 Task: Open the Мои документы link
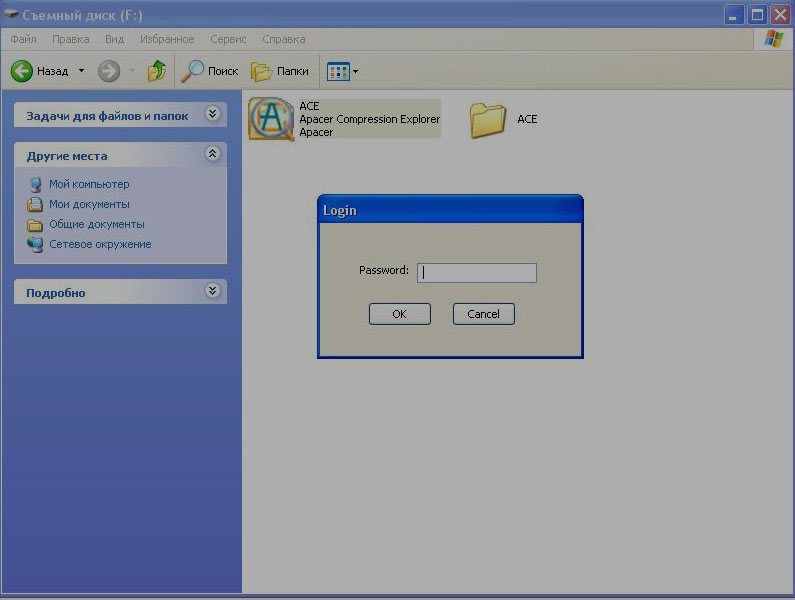(89, 204)
